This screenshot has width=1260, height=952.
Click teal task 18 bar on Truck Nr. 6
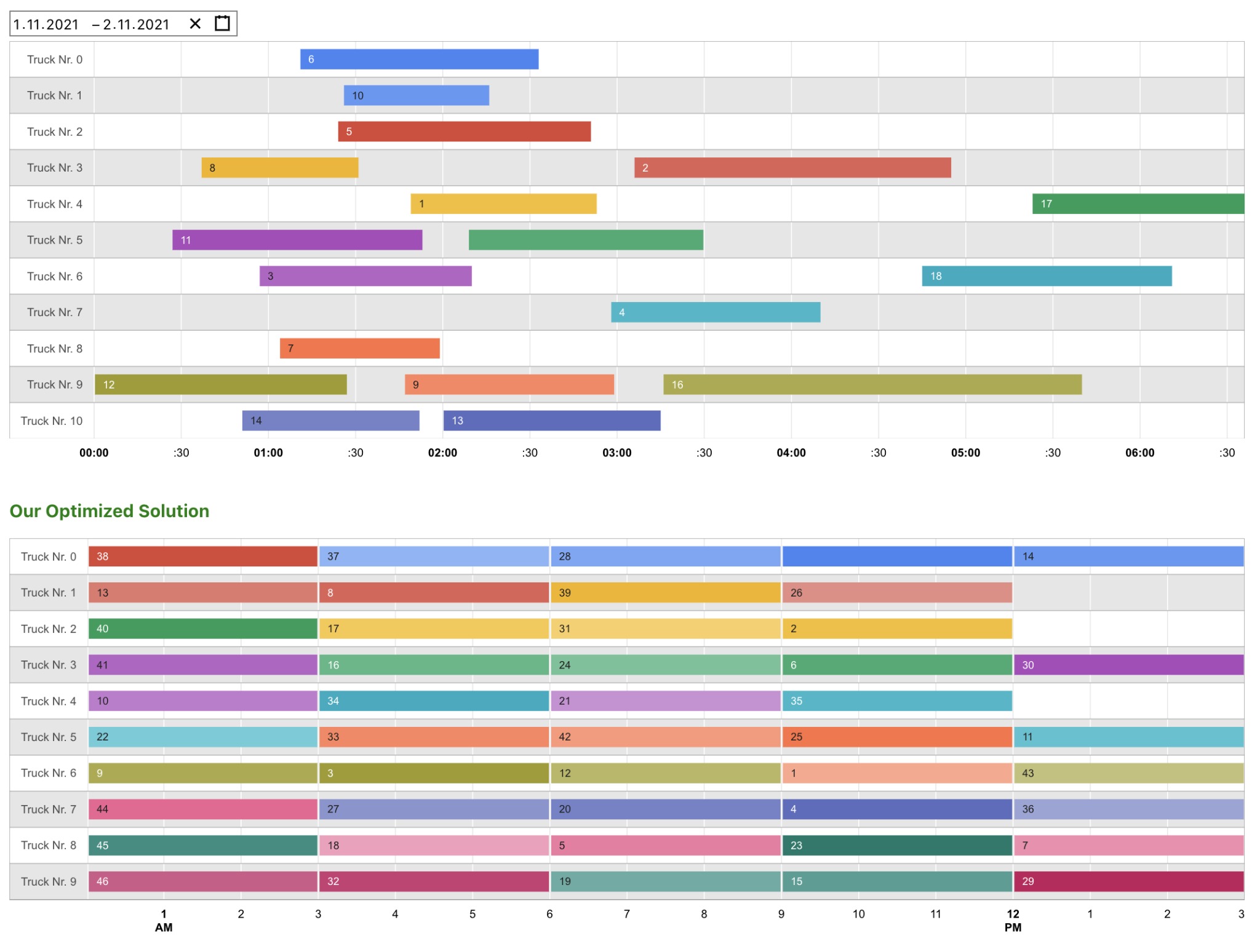1046,276
